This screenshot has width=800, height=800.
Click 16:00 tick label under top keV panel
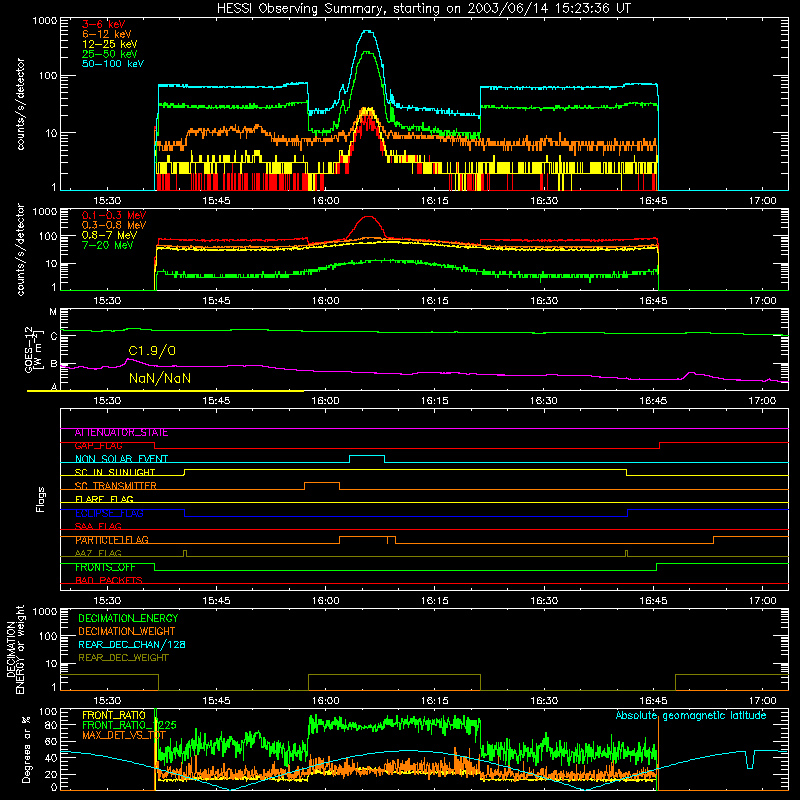[x=326, y=201]
